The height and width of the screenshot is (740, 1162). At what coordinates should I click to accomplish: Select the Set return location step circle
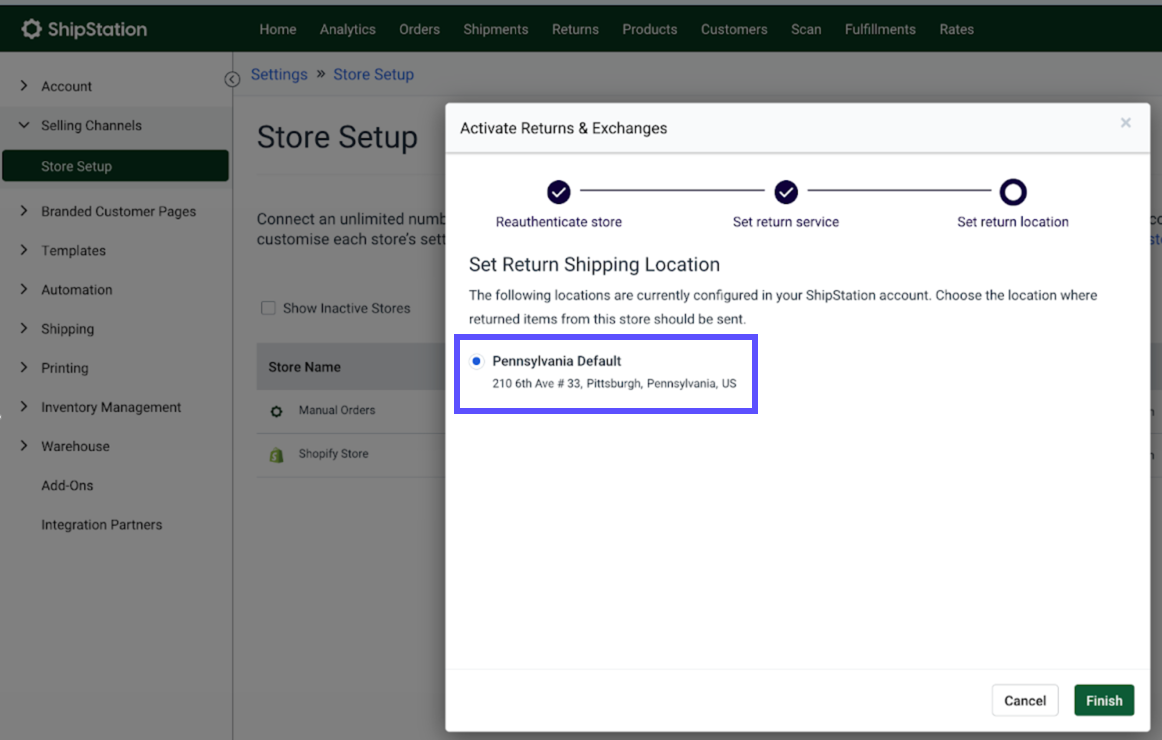pyautogui.click(x=1013, y=192)
